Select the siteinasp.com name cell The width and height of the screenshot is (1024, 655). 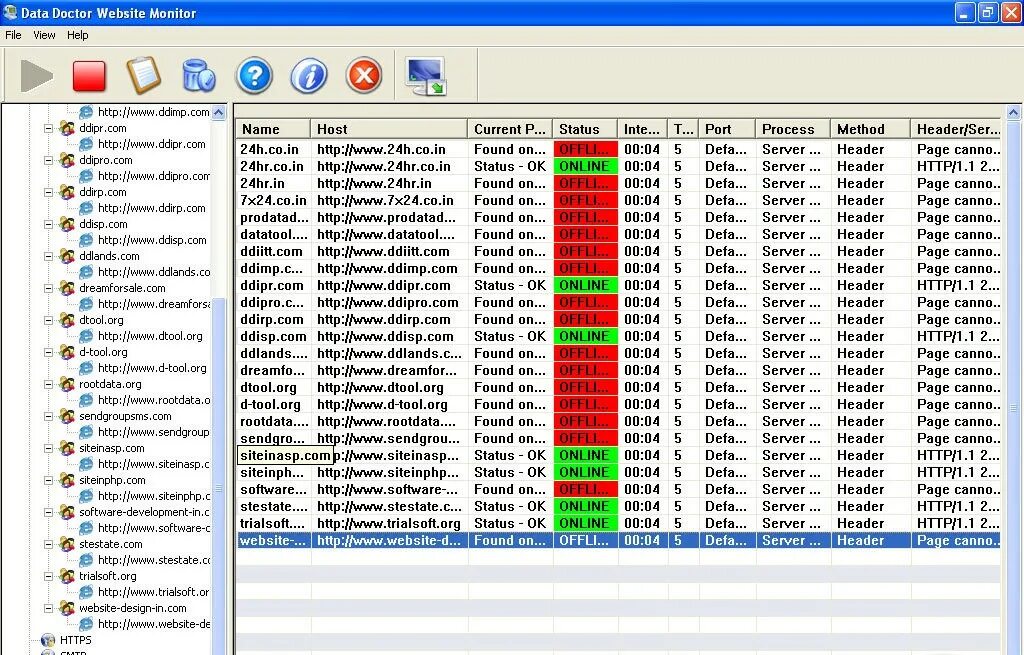285,455
